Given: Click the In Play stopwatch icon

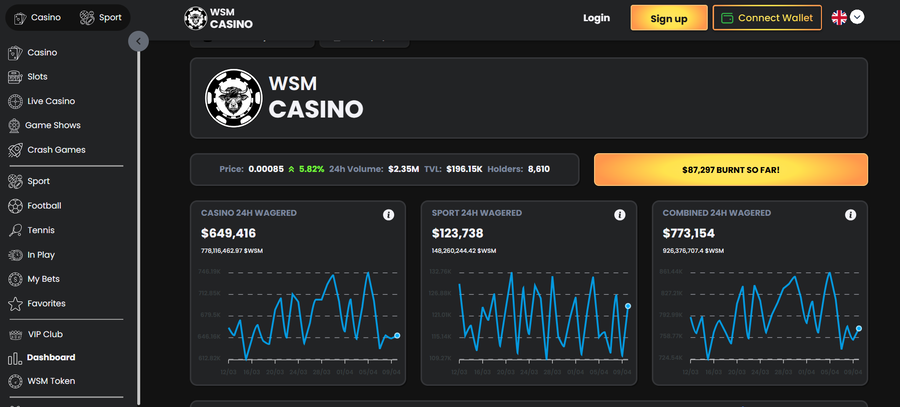Looking at the screenshot, I should (15, 255).
